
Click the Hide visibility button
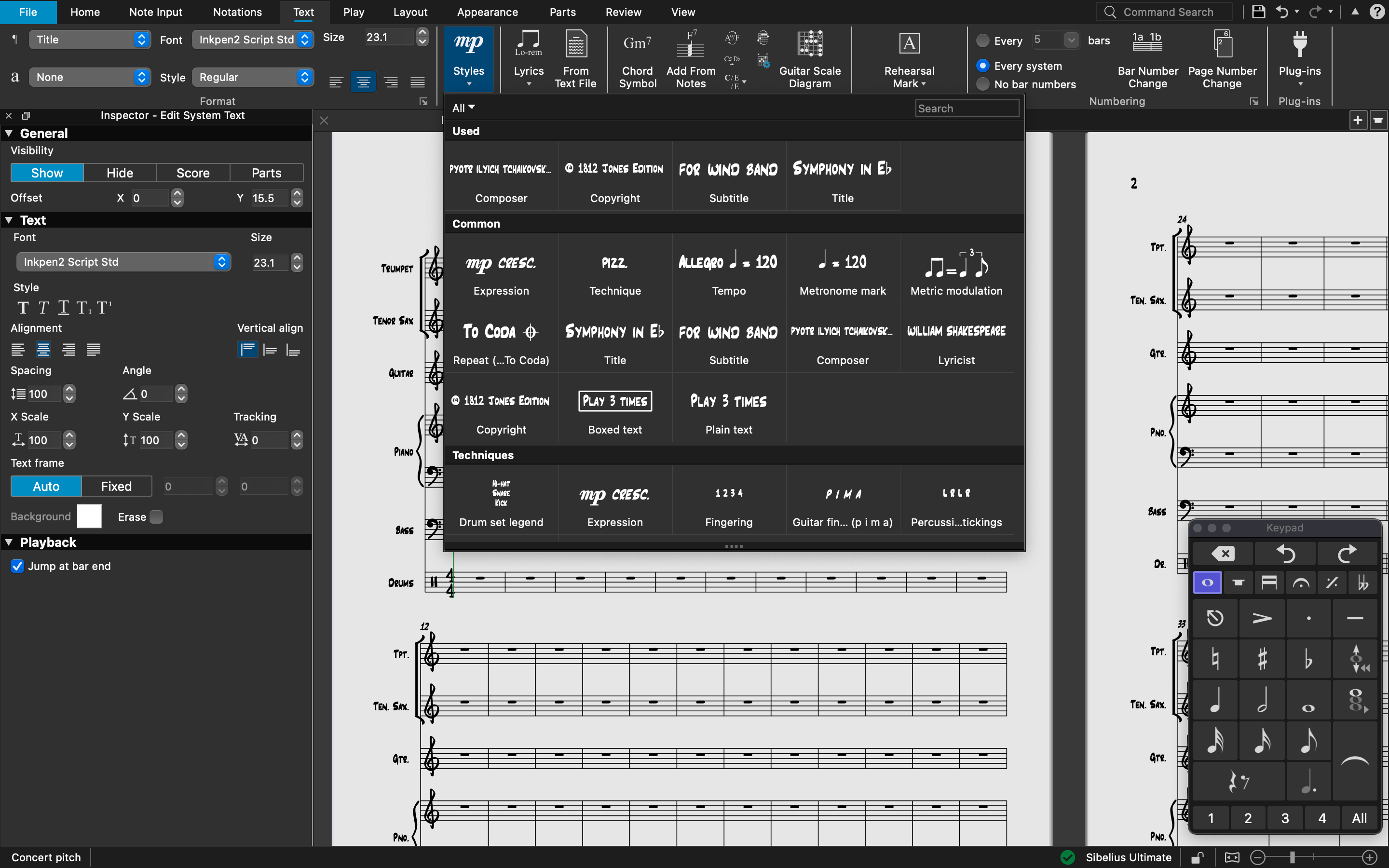(120, 173)
